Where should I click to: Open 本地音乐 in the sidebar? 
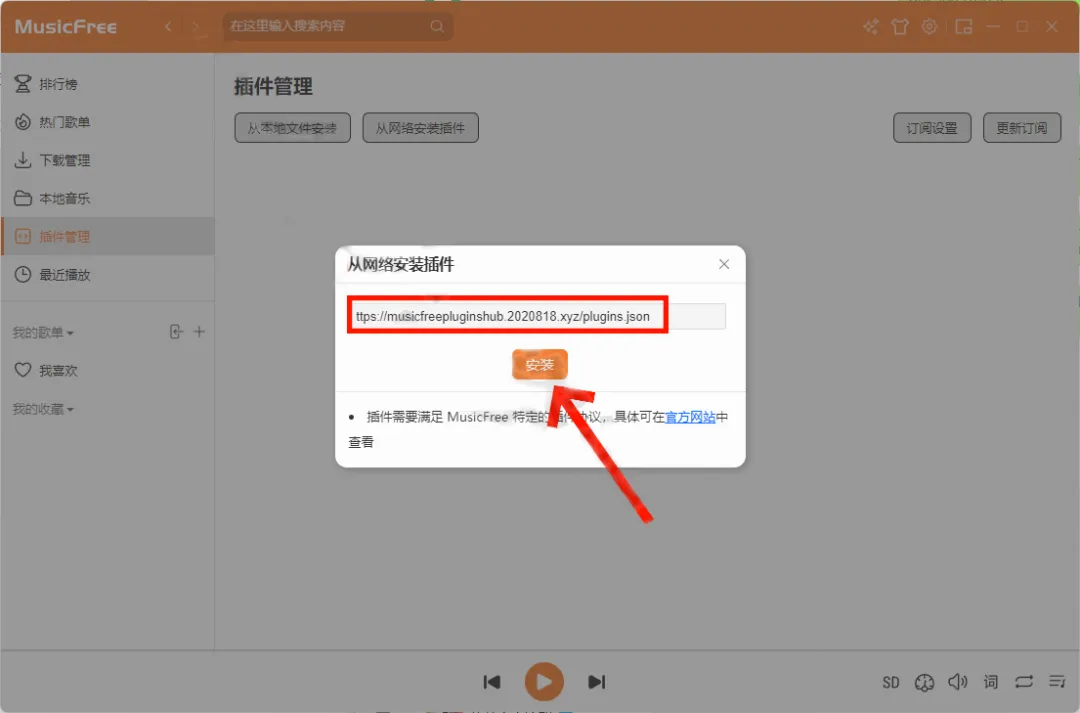coord(107,198)
